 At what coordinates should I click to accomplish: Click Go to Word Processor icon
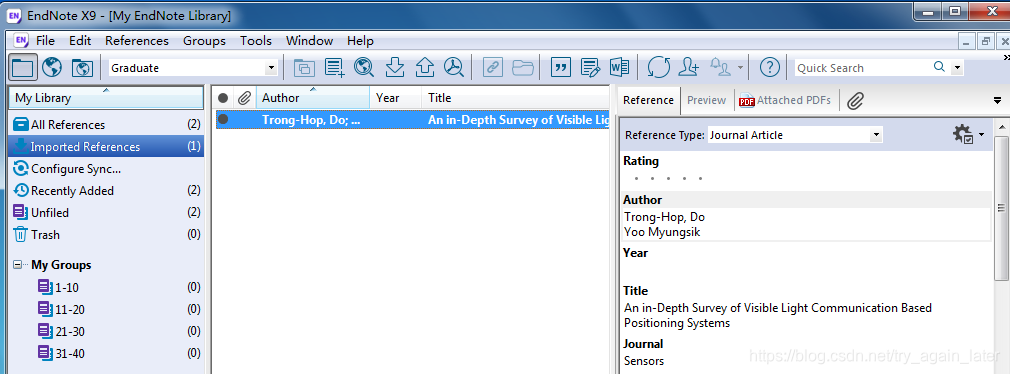[619, 67]
